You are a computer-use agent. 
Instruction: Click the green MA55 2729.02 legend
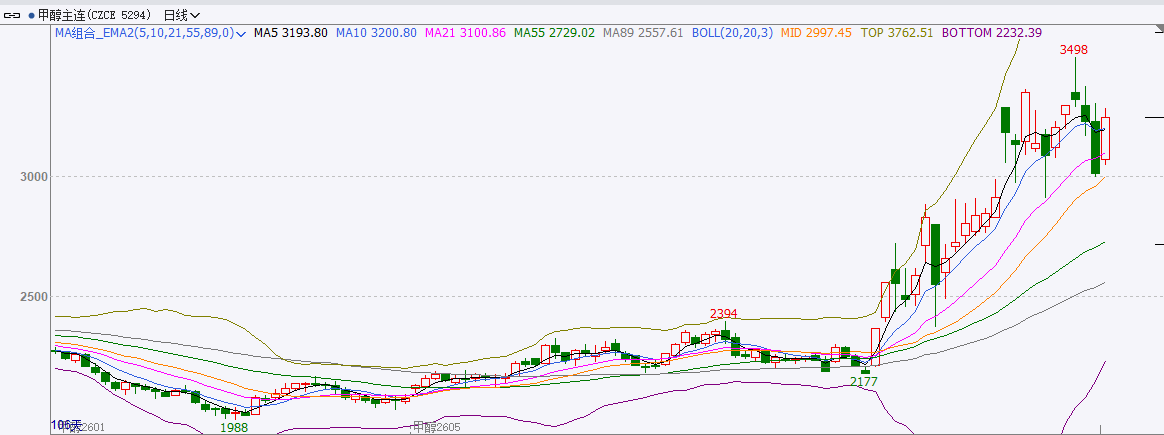(x=554, y=33)
